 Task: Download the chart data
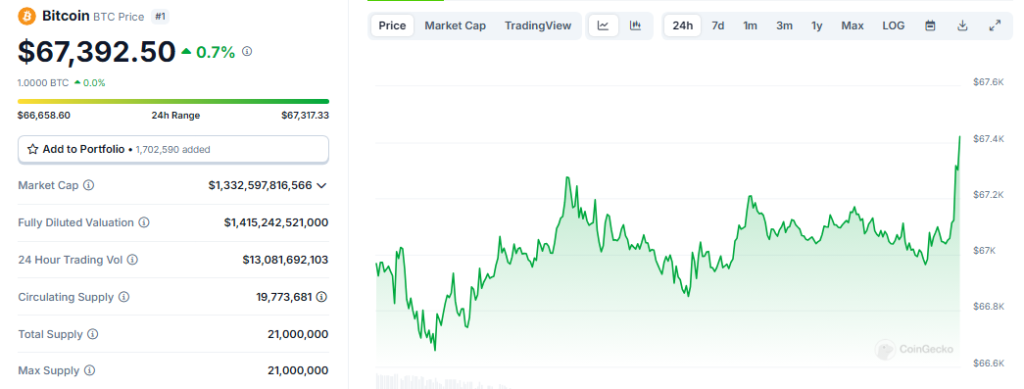(x=962, y=25)
